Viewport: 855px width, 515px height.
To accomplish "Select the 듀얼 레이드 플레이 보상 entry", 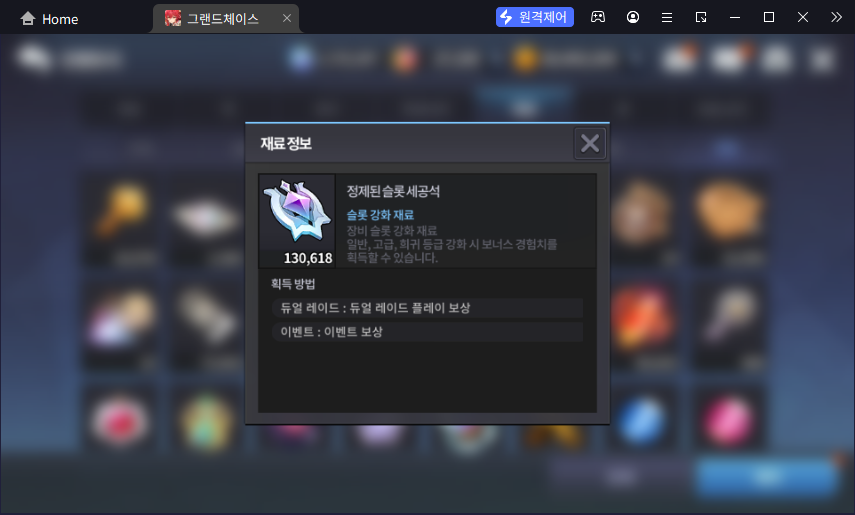I will pyautogui.click(x=427, y=308).
